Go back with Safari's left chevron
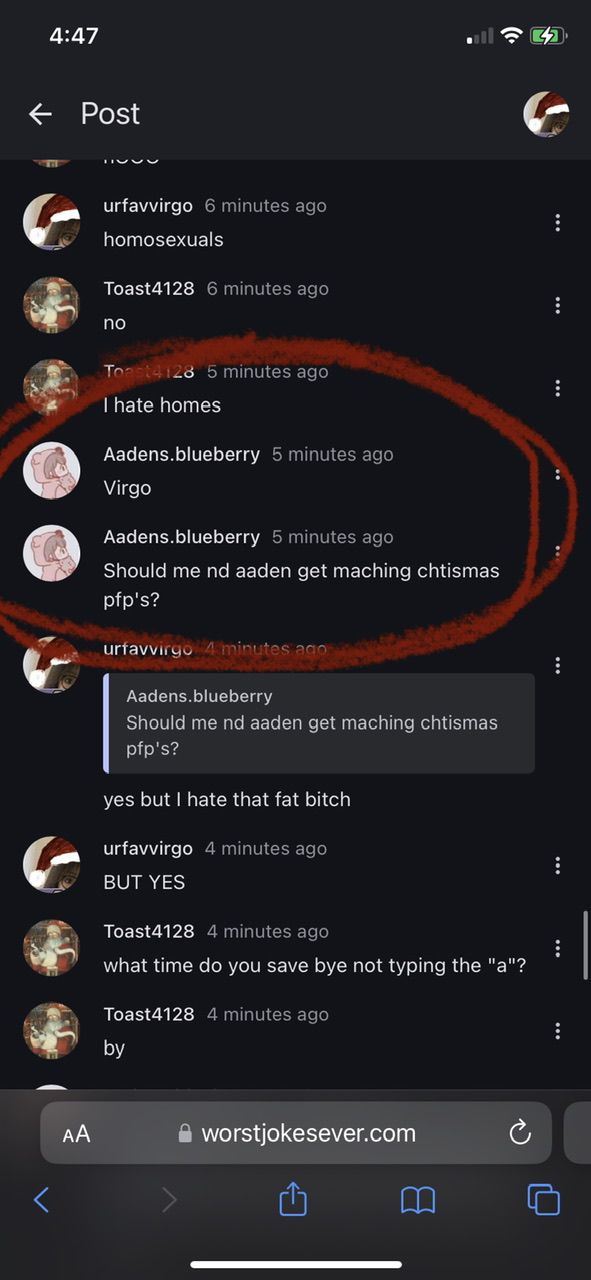 point(41,1199)
